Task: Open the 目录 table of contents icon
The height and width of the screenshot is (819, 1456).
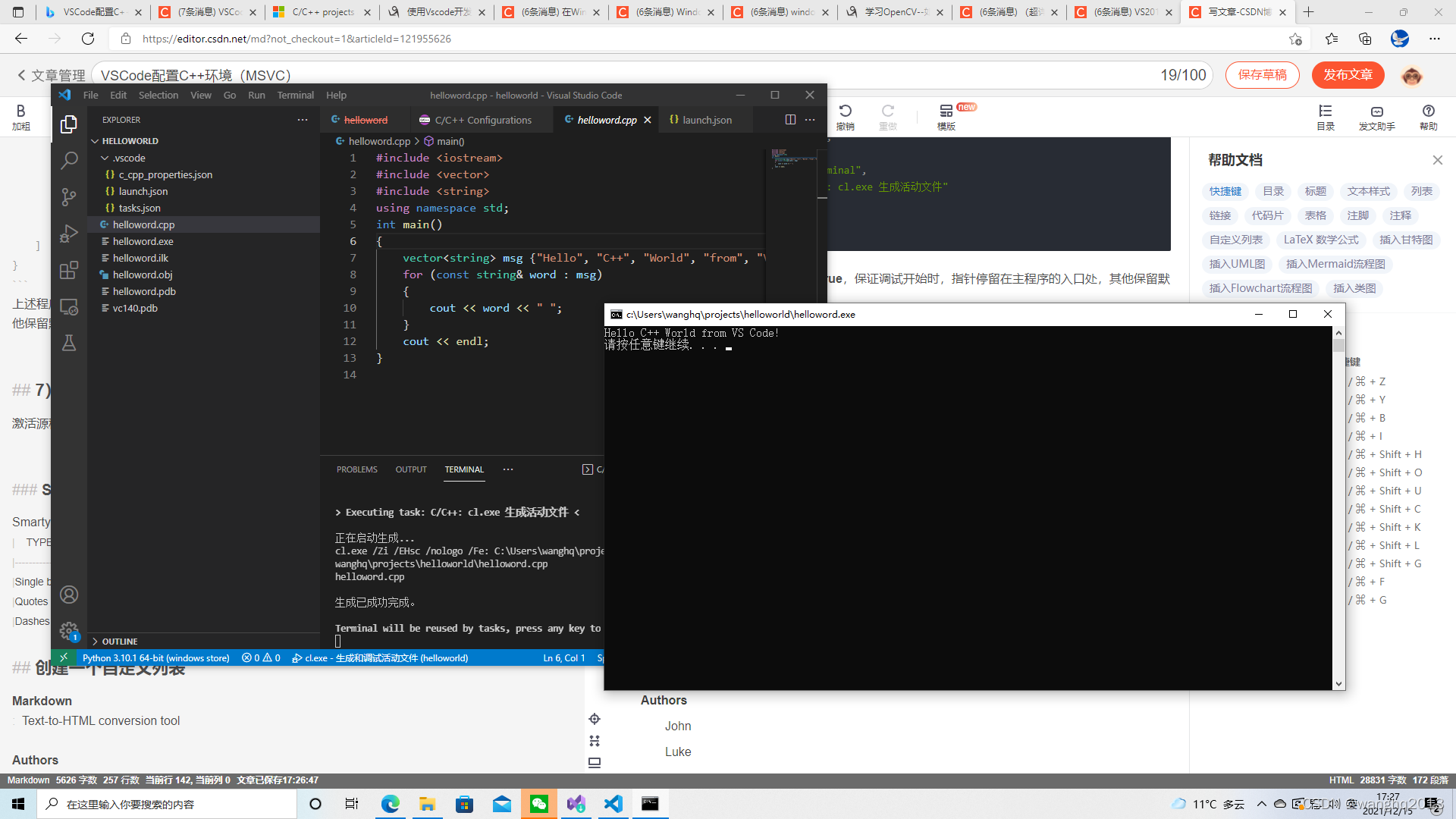Action: click(x=1326, y=117)
